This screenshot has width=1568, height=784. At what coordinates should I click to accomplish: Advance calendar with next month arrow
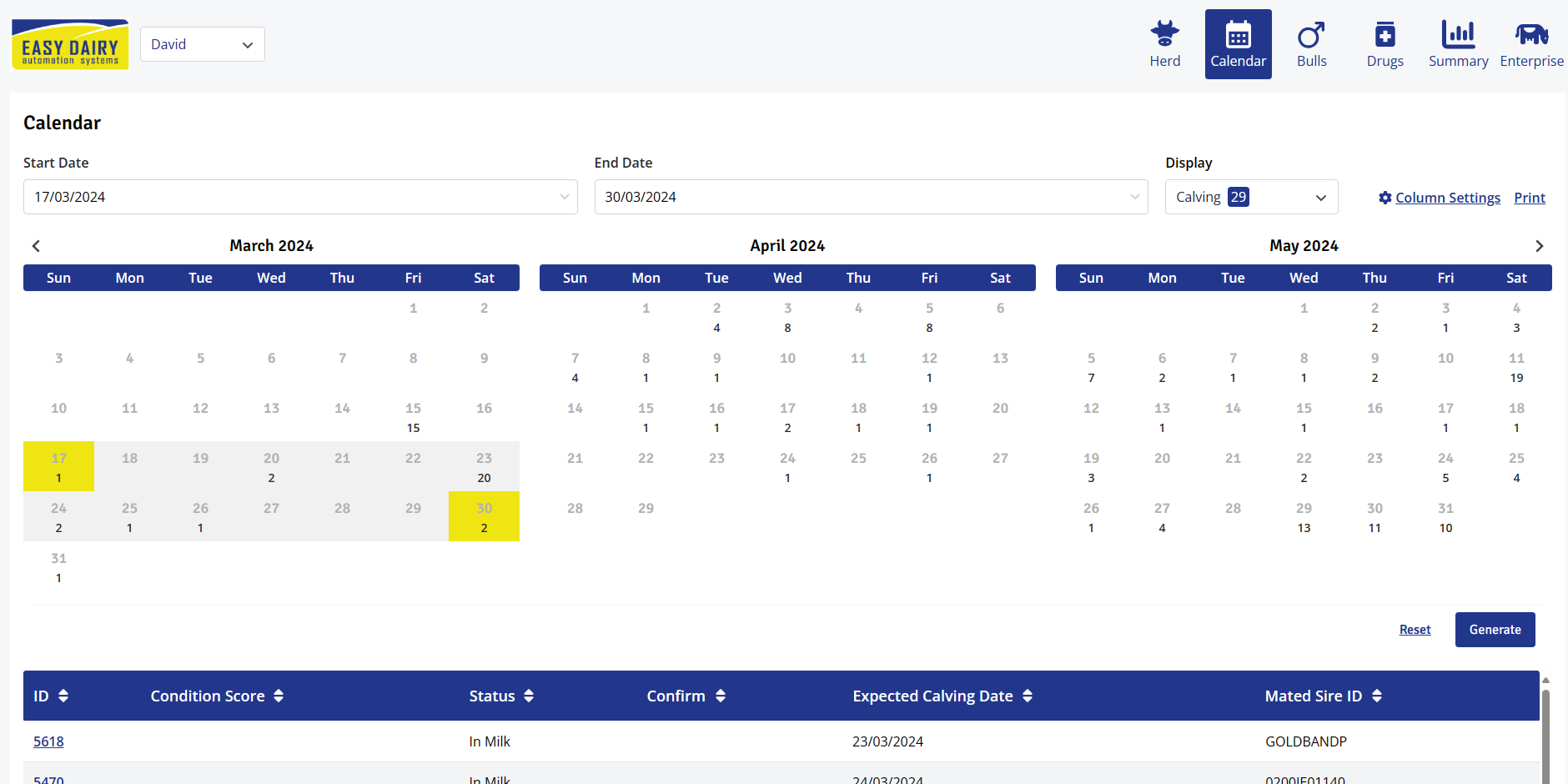(x=1539, y=246)
